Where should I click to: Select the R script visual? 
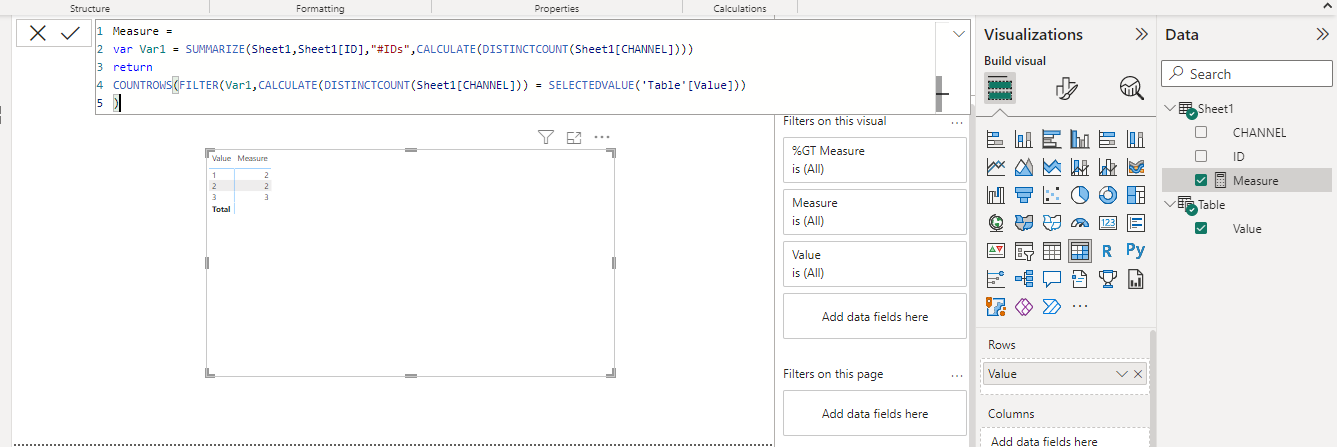pyautogui.click(x=1108, y=251)
